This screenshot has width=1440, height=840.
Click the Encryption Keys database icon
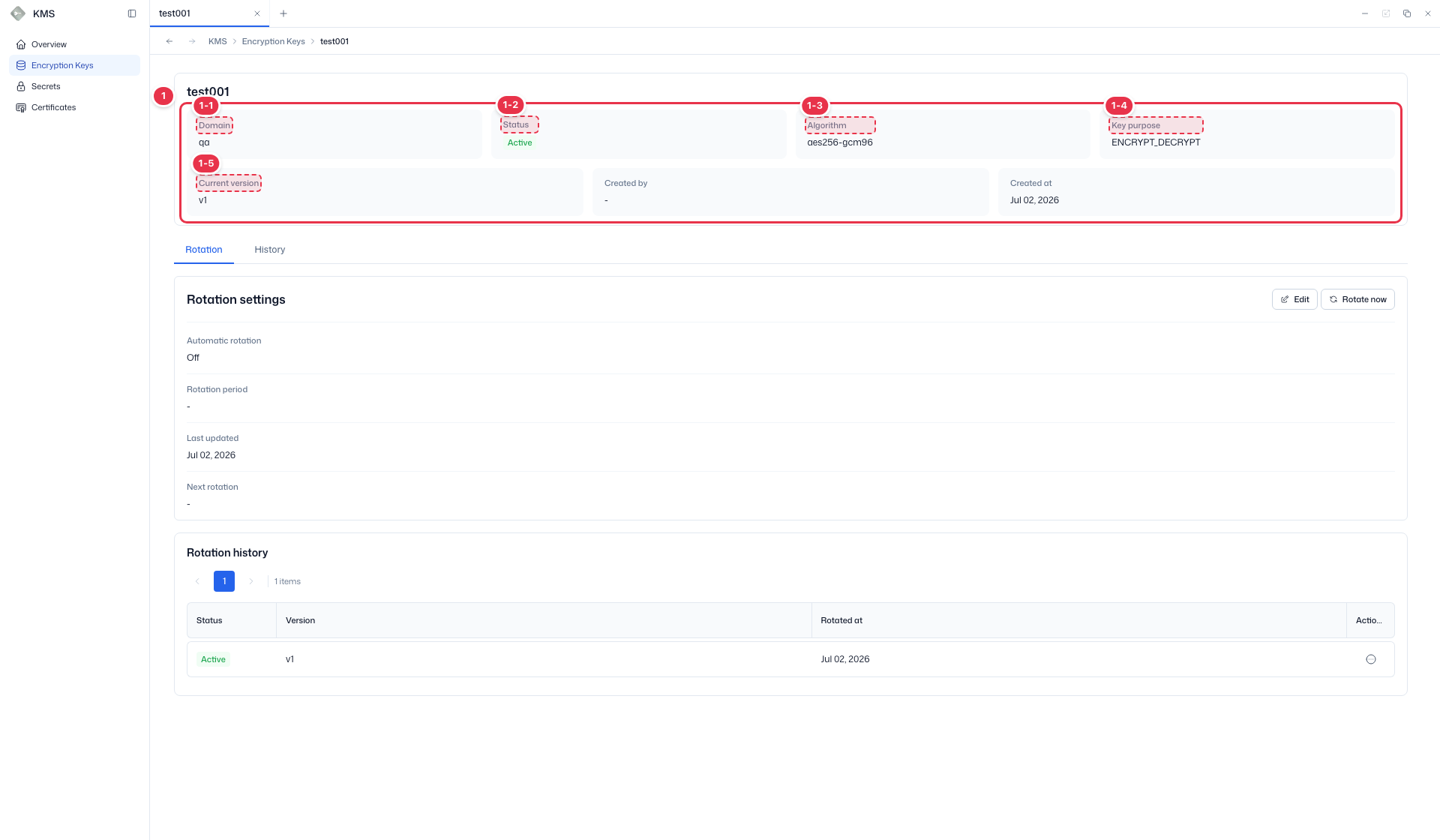tap(21, 65)
